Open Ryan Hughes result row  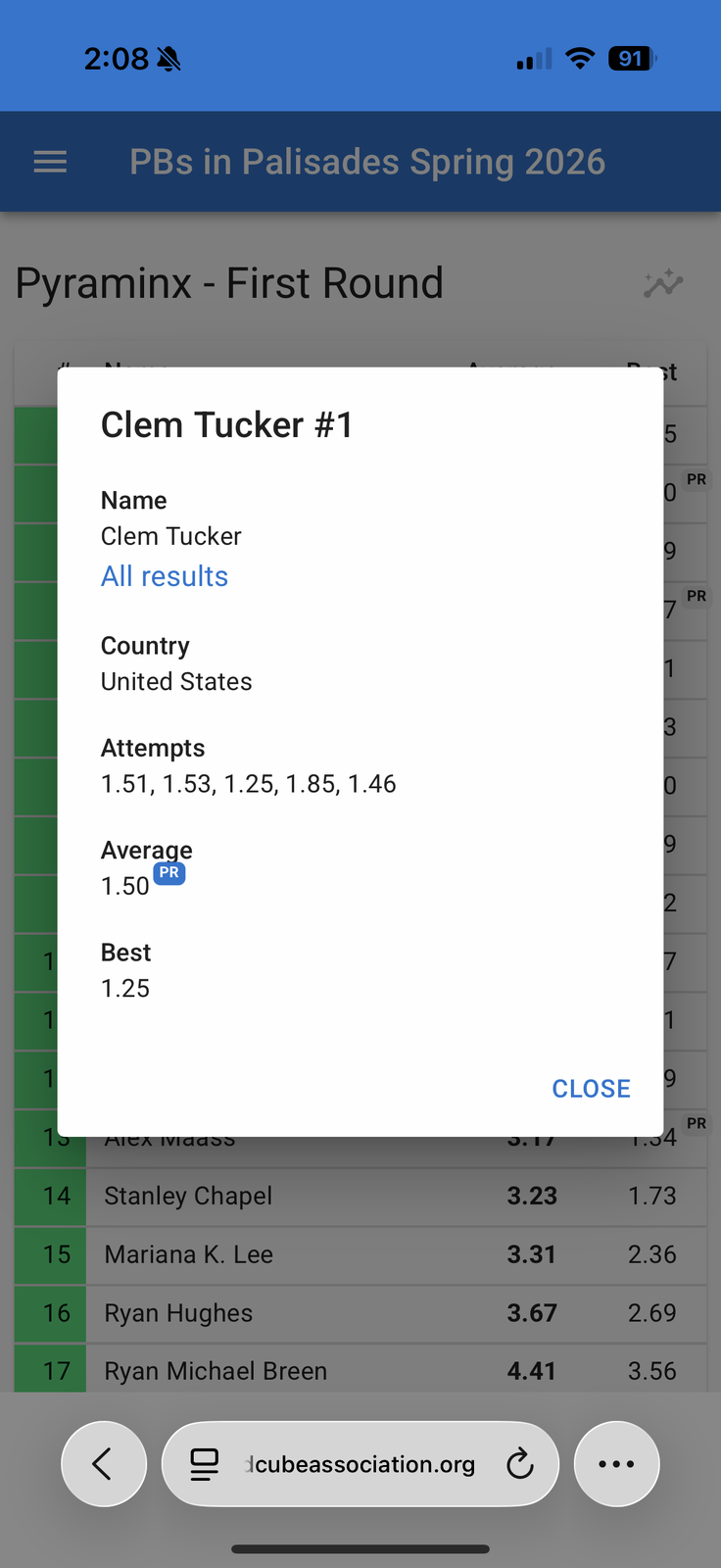click(x=360, y=1314)
